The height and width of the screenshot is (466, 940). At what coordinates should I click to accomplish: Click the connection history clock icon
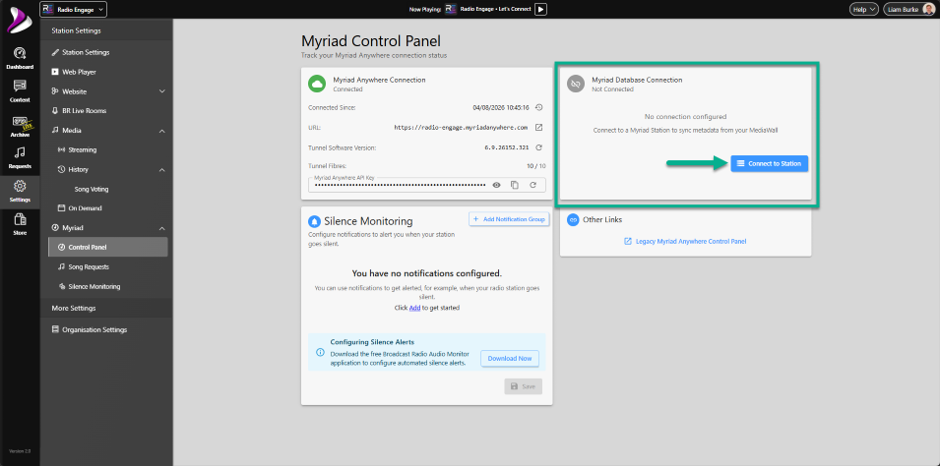(538, 108)
